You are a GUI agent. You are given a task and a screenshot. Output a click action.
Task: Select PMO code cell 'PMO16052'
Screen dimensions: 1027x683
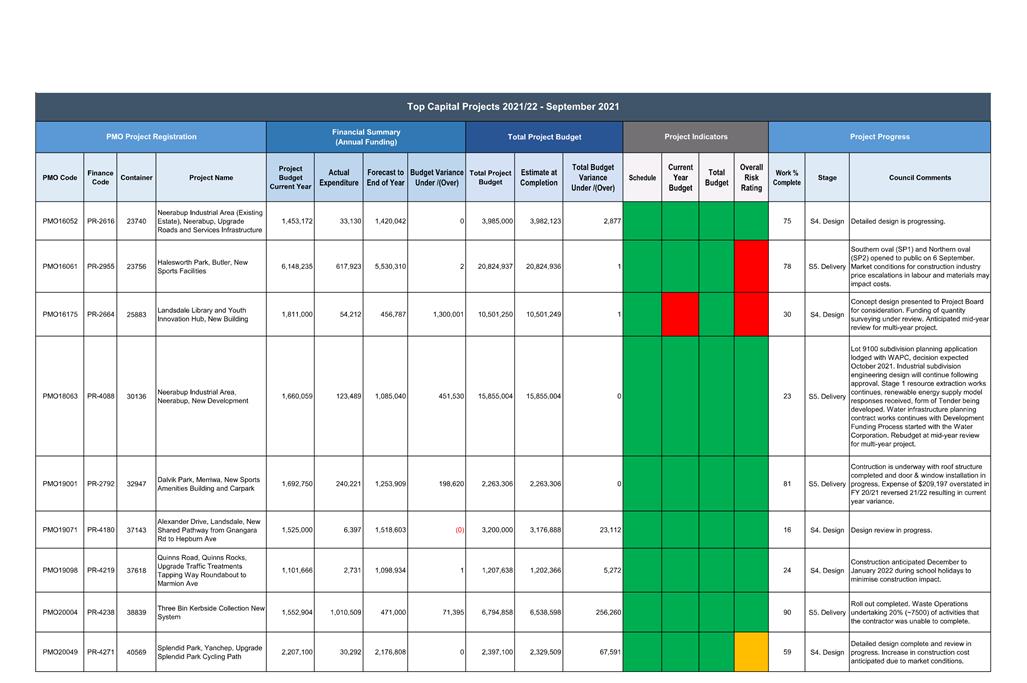[x=60, y=221]
